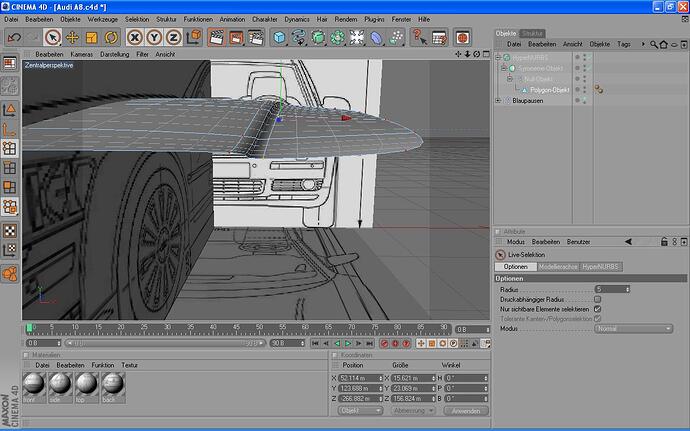Open the HyperNURBS attribute tab

coord(600,267)
